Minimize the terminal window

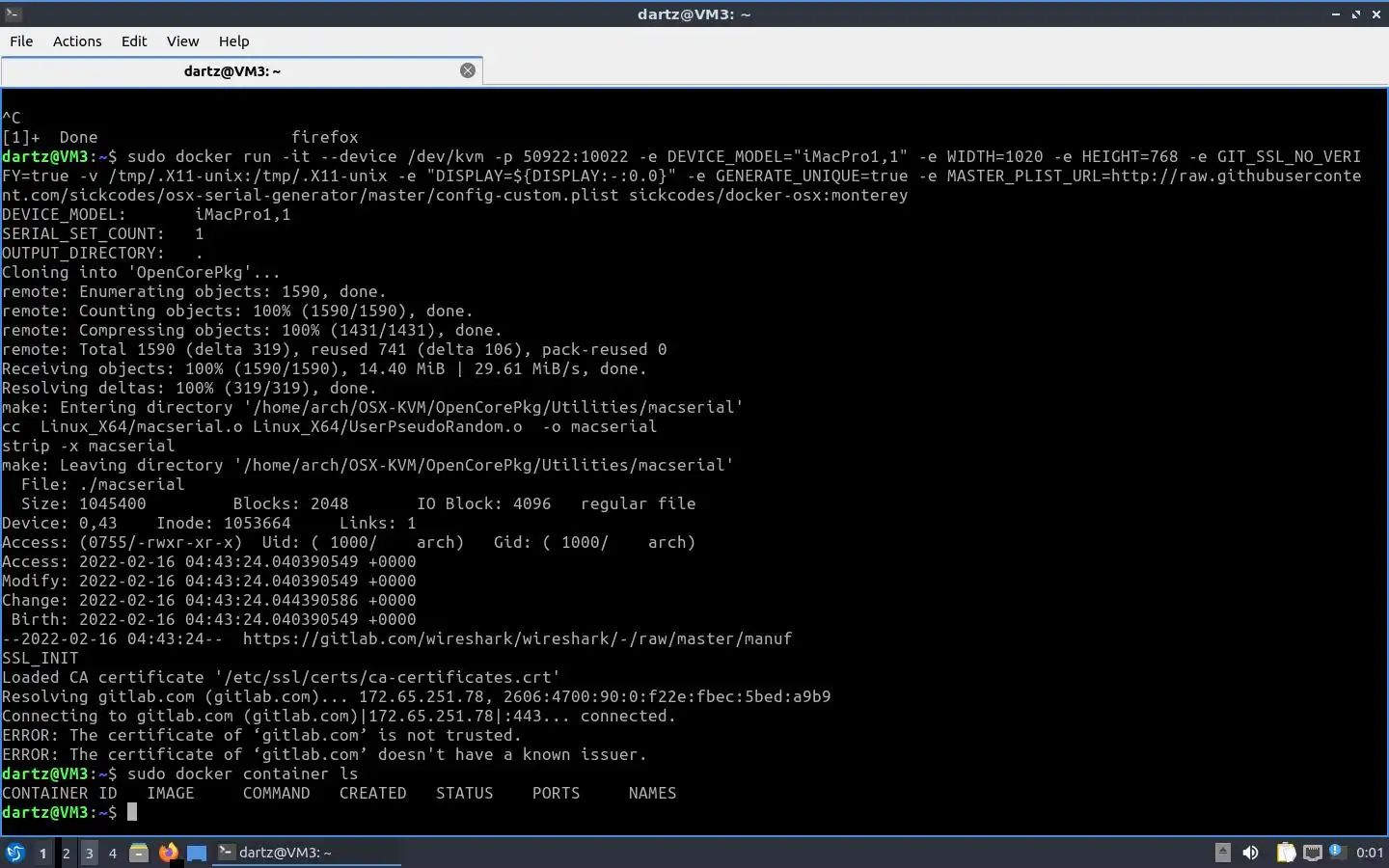(1336, 14)
